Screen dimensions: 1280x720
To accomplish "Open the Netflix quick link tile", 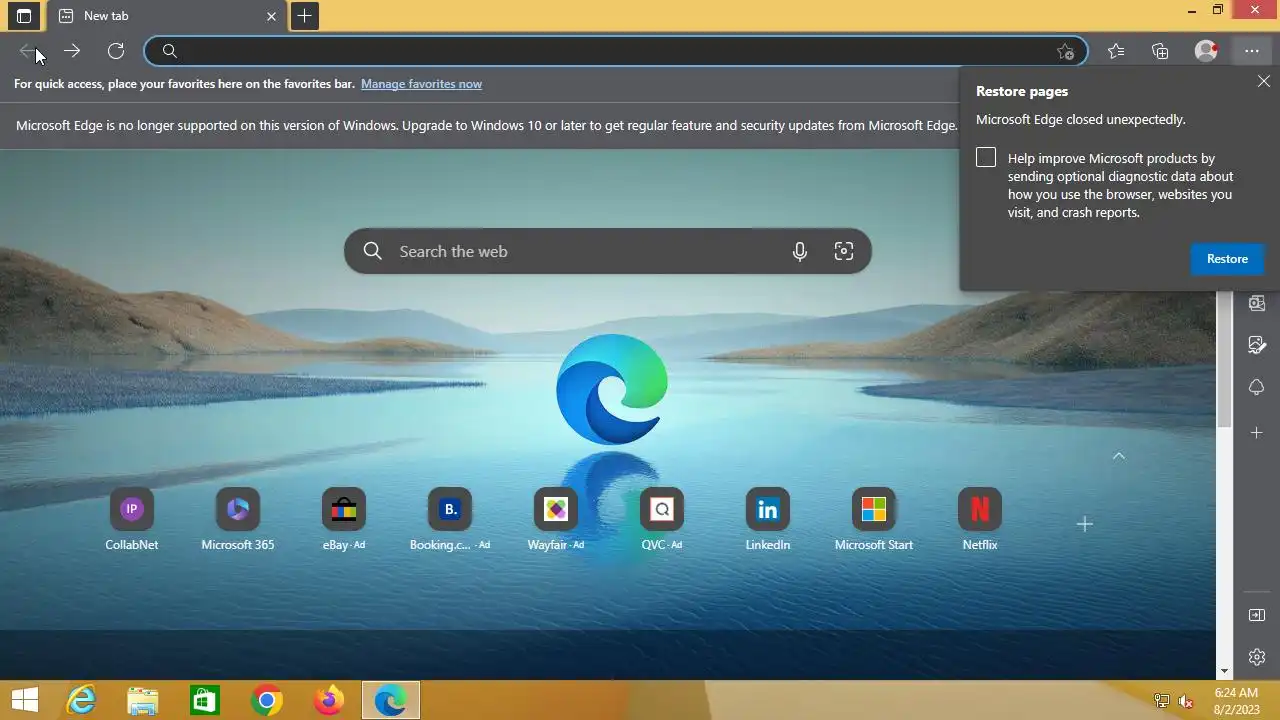I will point(980,520).
